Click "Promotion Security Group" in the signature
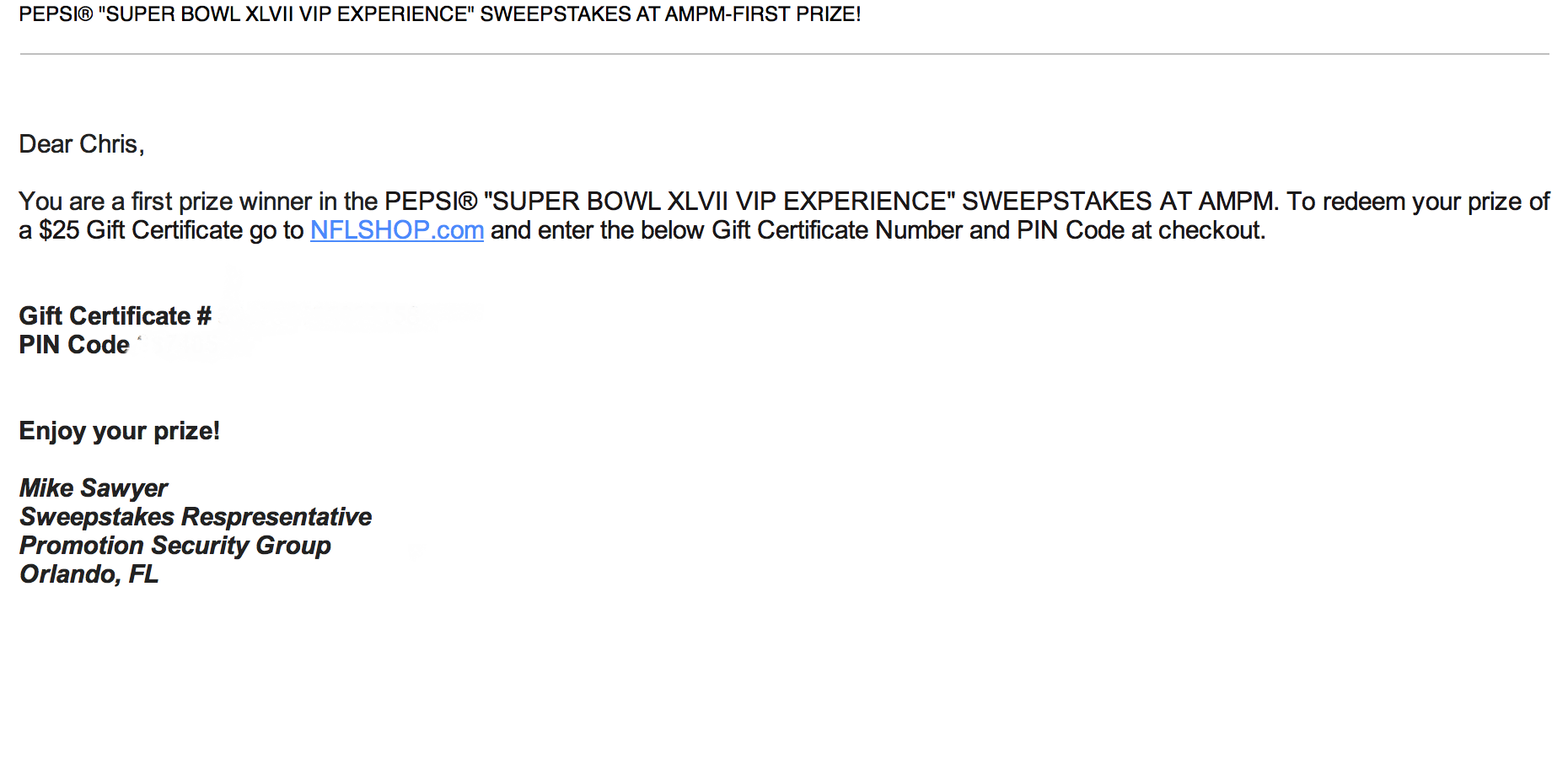The image size is (1568, 759). click(x=175, y=546)
